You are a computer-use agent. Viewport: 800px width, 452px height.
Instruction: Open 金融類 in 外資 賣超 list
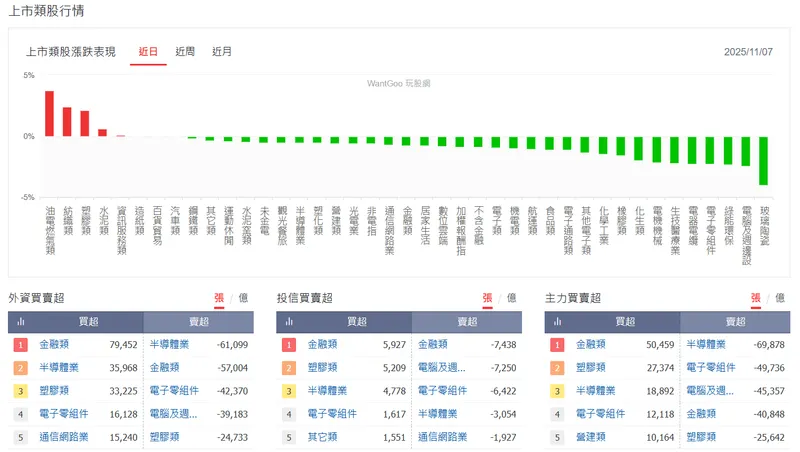(164, 368)
